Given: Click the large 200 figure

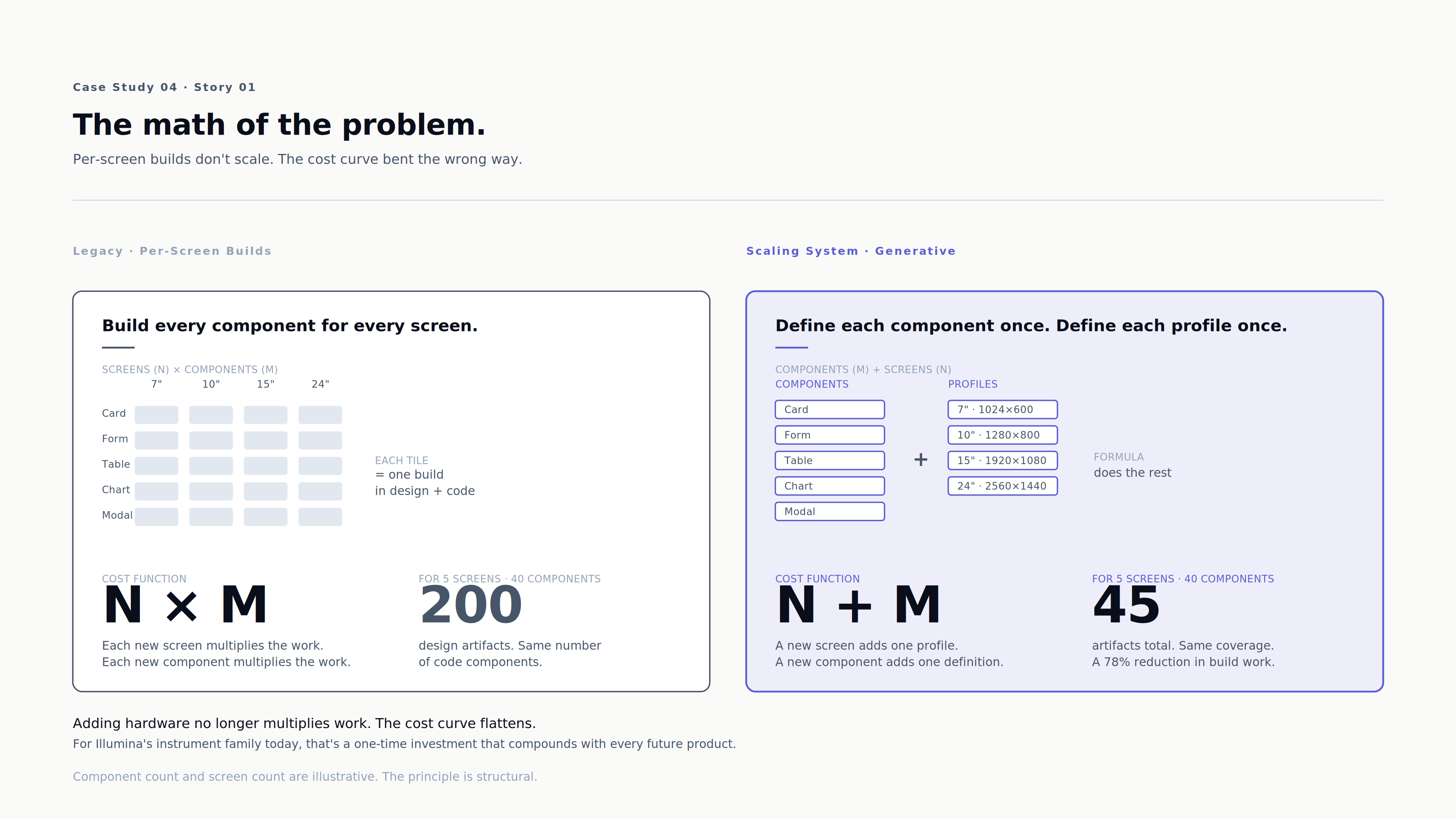Looking at the screenshot, I should (471, 605).
